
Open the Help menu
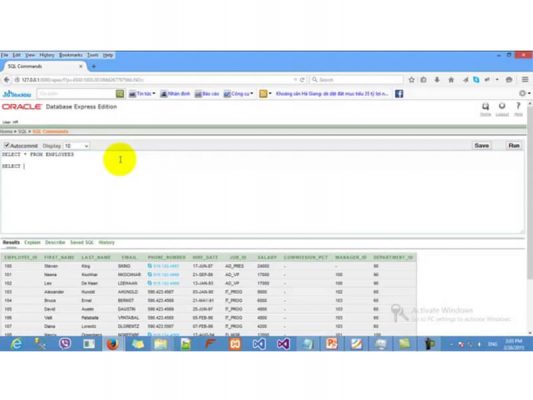(108, 55)
